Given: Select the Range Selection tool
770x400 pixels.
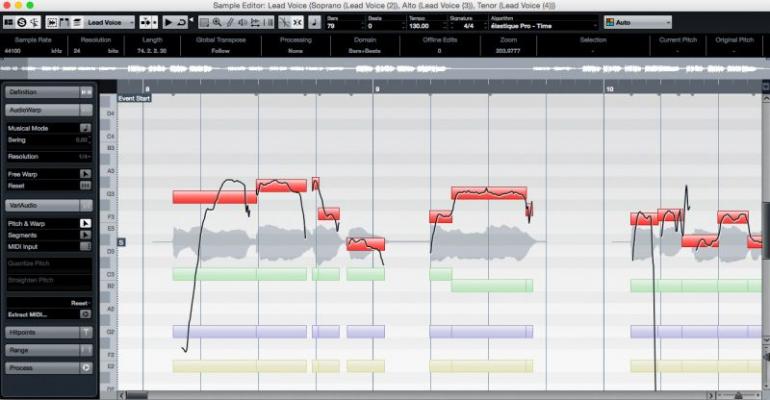Looking at the screenshot, I should (x=204, y=22).
